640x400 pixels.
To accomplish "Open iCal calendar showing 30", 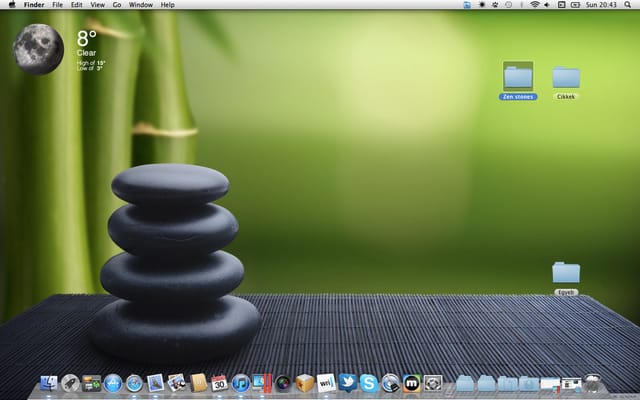I will pos(220,384).
